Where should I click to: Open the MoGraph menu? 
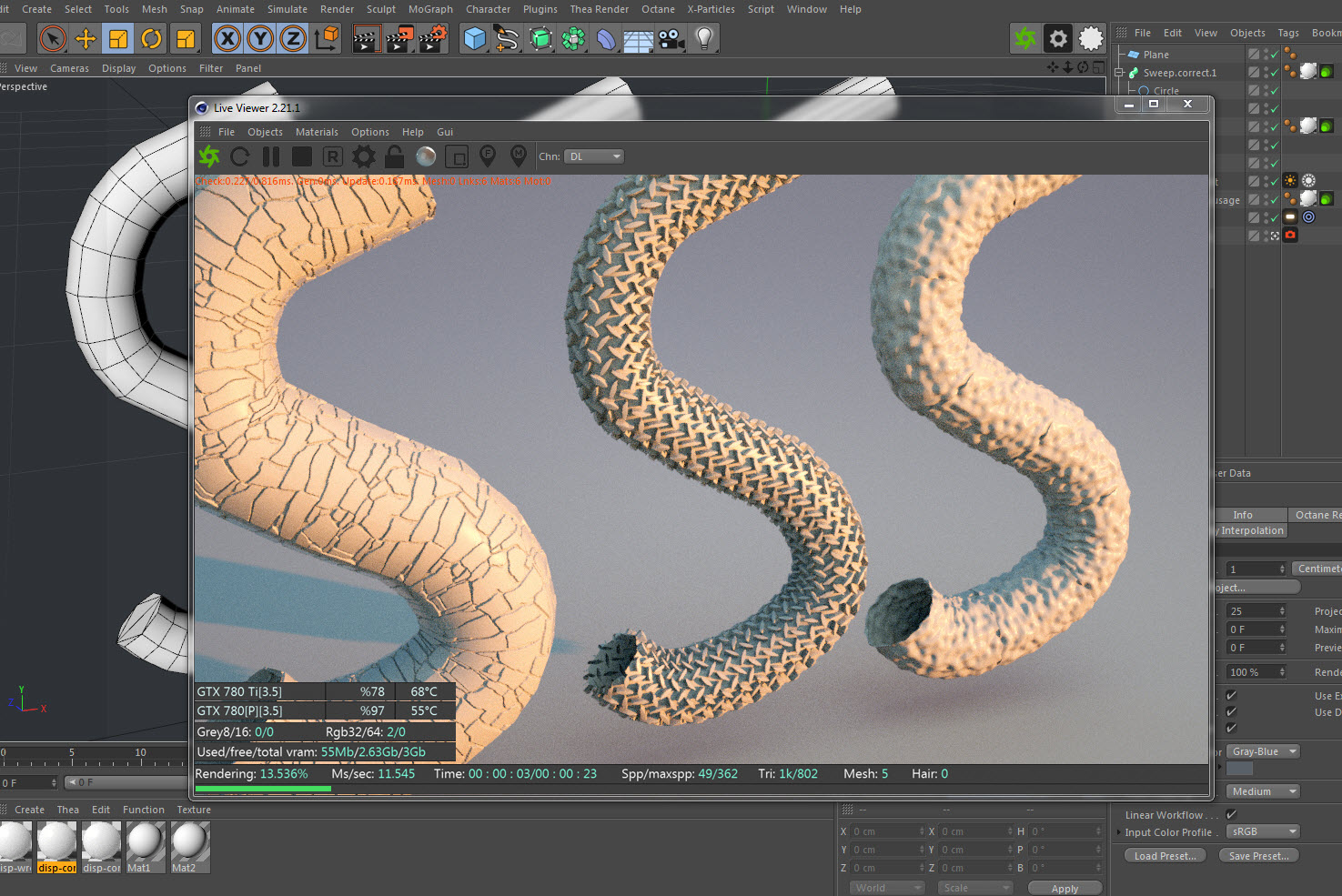(430, 9)
